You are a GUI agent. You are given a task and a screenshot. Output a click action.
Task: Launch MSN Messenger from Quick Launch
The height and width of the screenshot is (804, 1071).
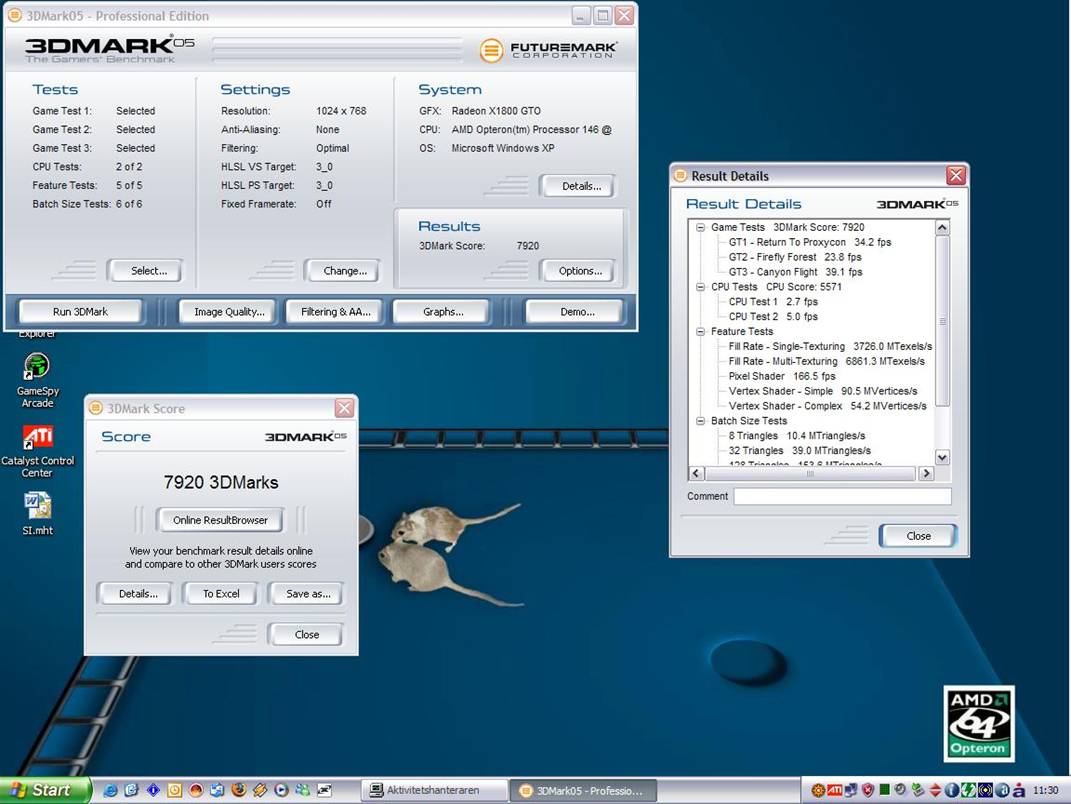click(x=303, y=790)
